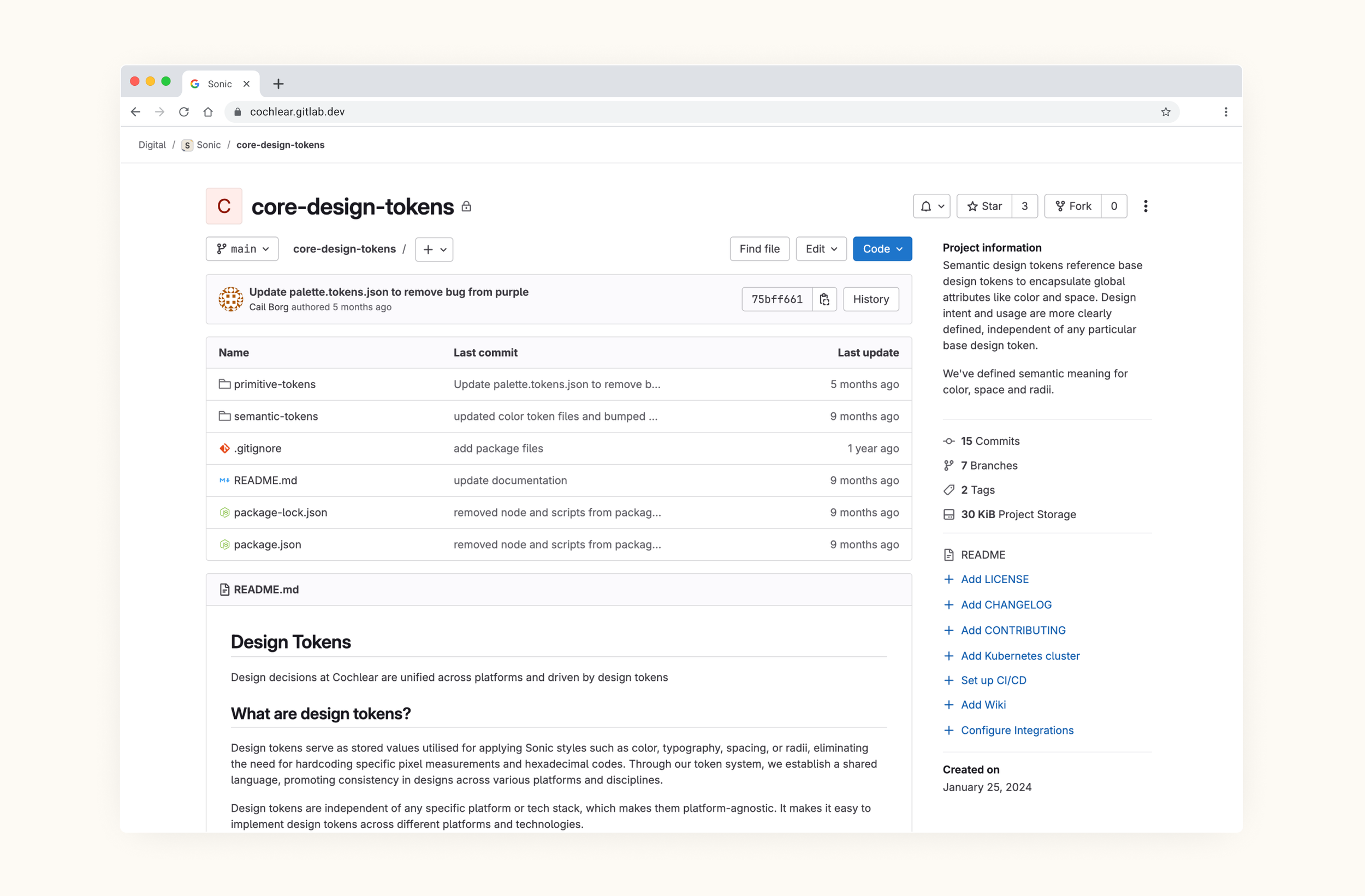Click the 75bff661 commit SHA field
This screenshot has height=896, width=1365.
pyautogui.click(x=776, y=299)
